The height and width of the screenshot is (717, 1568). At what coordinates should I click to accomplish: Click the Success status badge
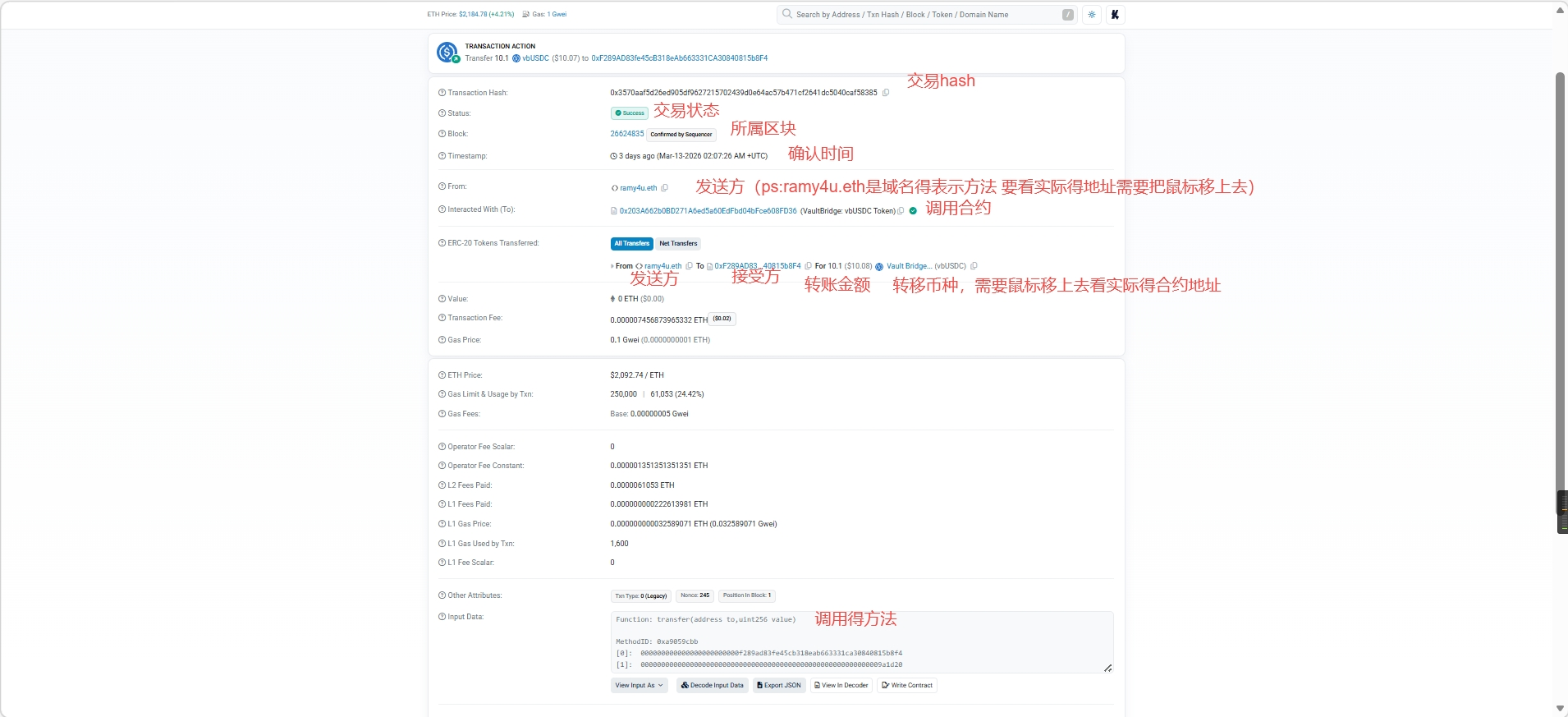pos(630,113)
